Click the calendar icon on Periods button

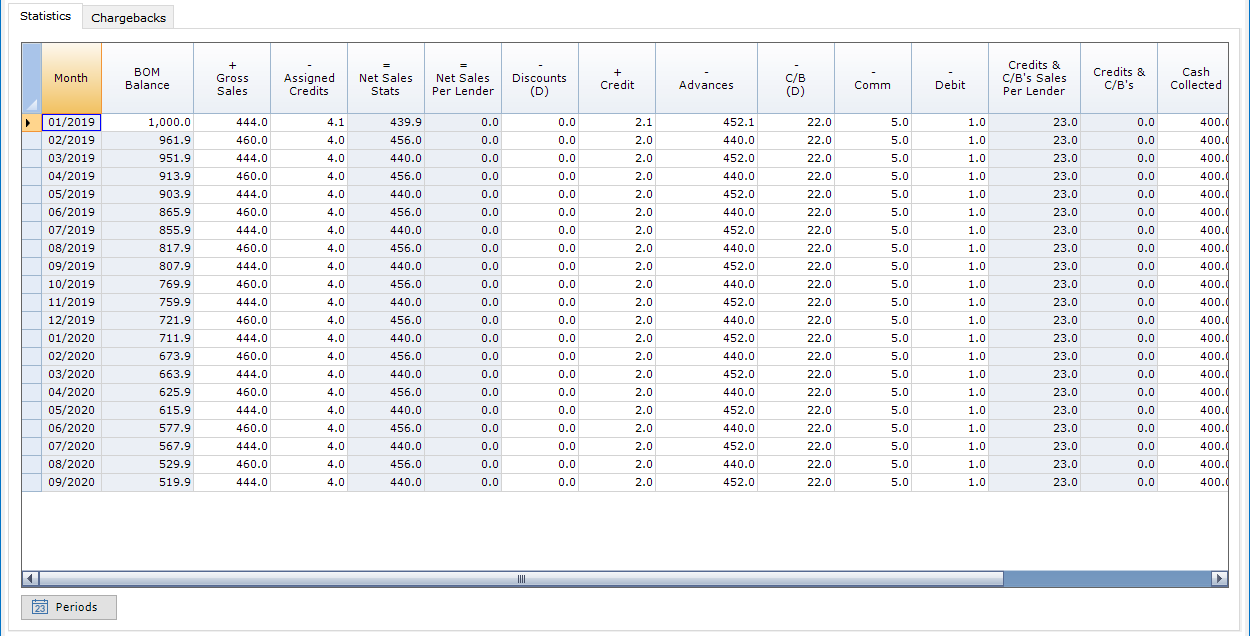click(x=40, y=607)
